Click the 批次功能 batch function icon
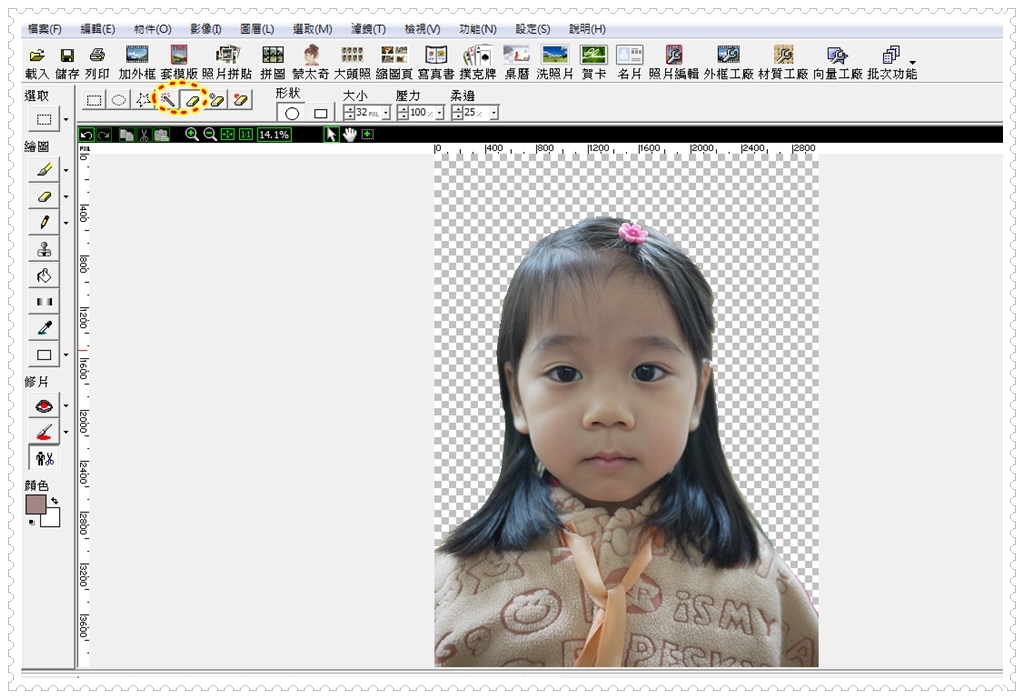The width and height of the screenshot is (1024, 699). pos(891,55)
